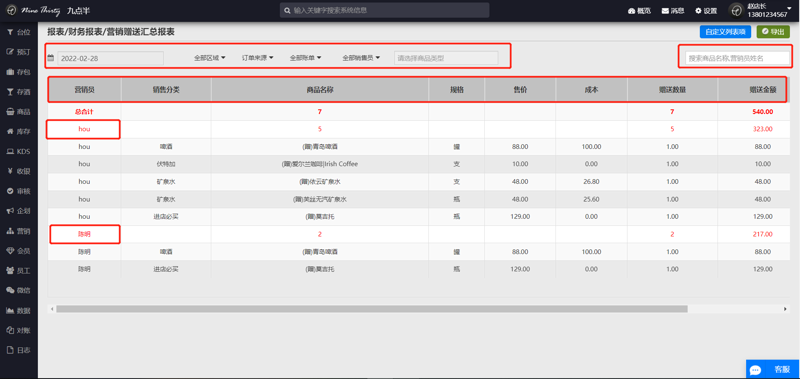The image size is (800, 379).
Task: Open the 收银 cashier yen icon
Action: (10, 171)
